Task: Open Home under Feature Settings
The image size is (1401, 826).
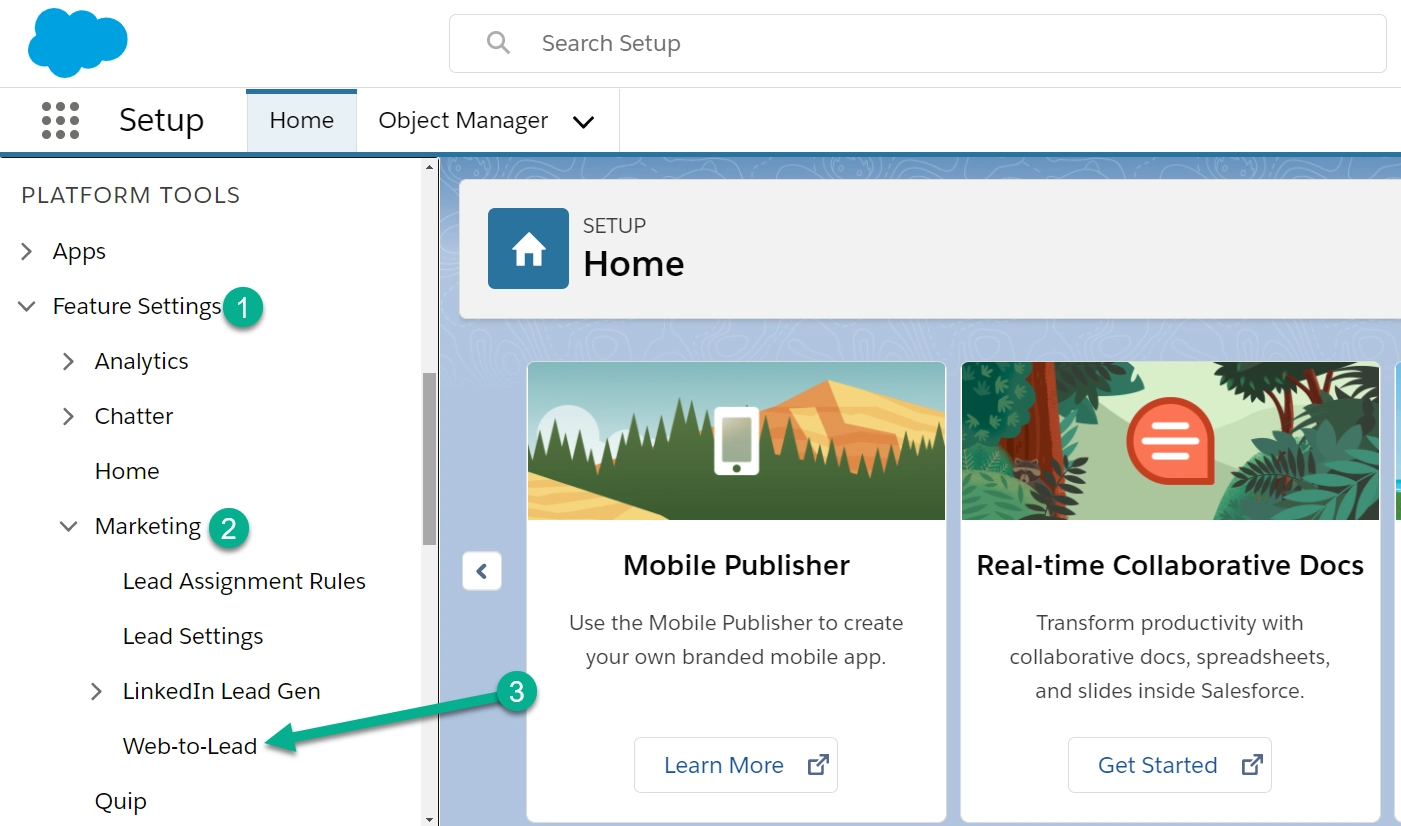Action: tap(127, 471)
